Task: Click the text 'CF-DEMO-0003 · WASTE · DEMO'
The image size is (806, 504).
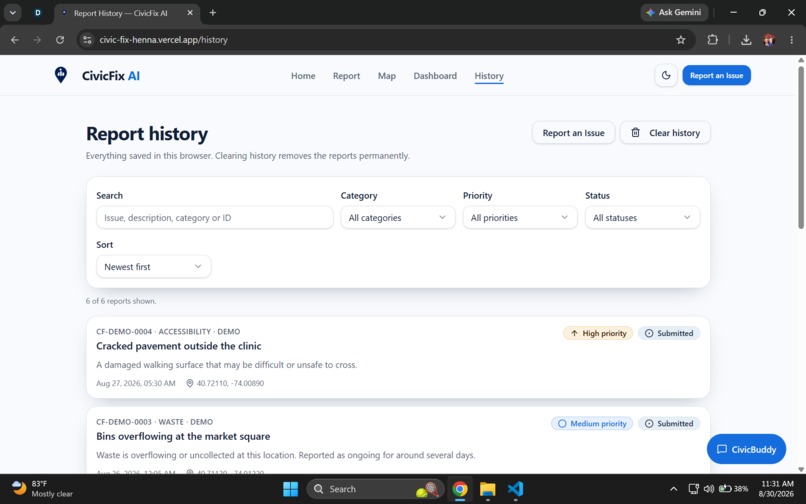Action: coord(154,422)
